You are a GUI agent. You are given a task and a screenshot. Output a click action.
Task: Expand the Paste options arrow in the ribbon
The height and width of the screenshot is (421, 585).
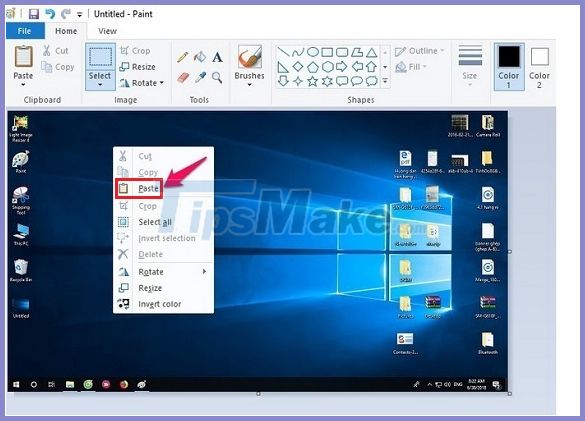23,85
